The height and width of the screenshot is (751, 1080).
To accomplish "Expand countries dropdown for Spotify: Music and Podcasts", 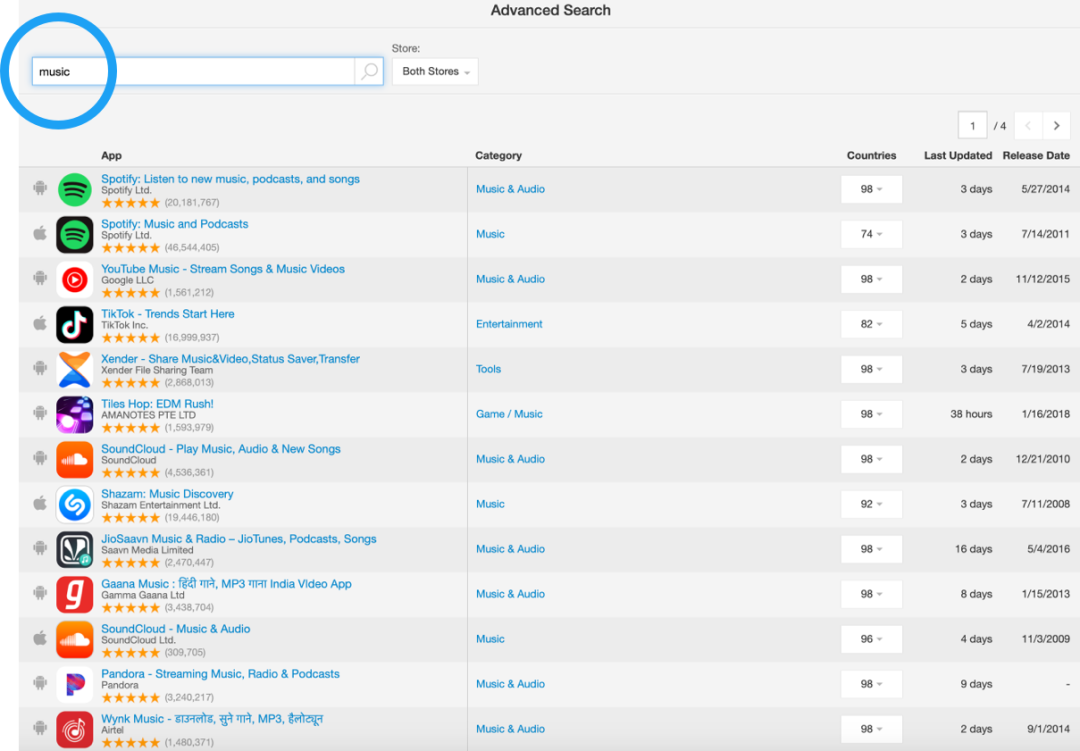I will coord(871,234).
